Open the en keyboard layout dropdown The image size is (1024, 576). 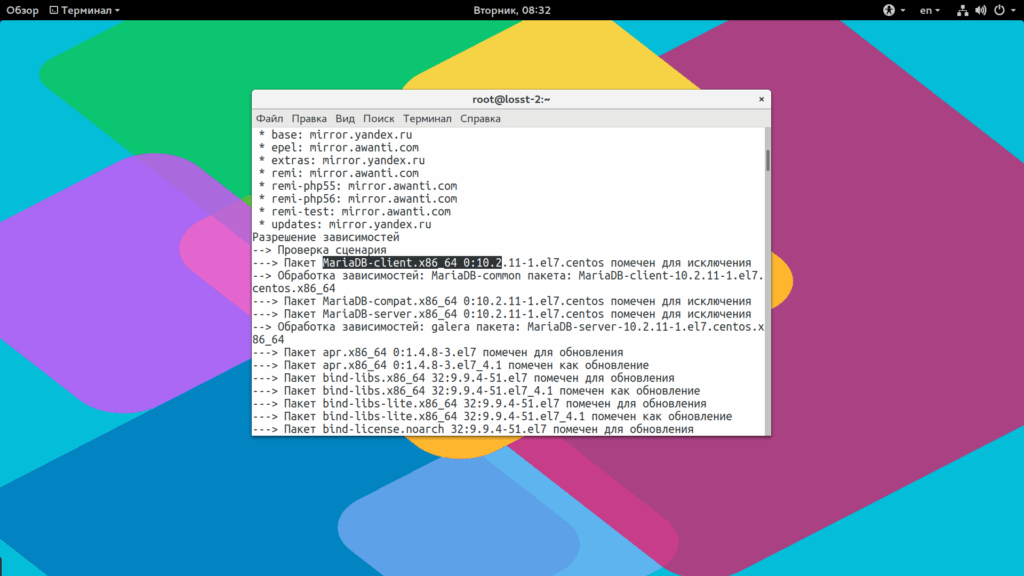[x=929, y=10]
